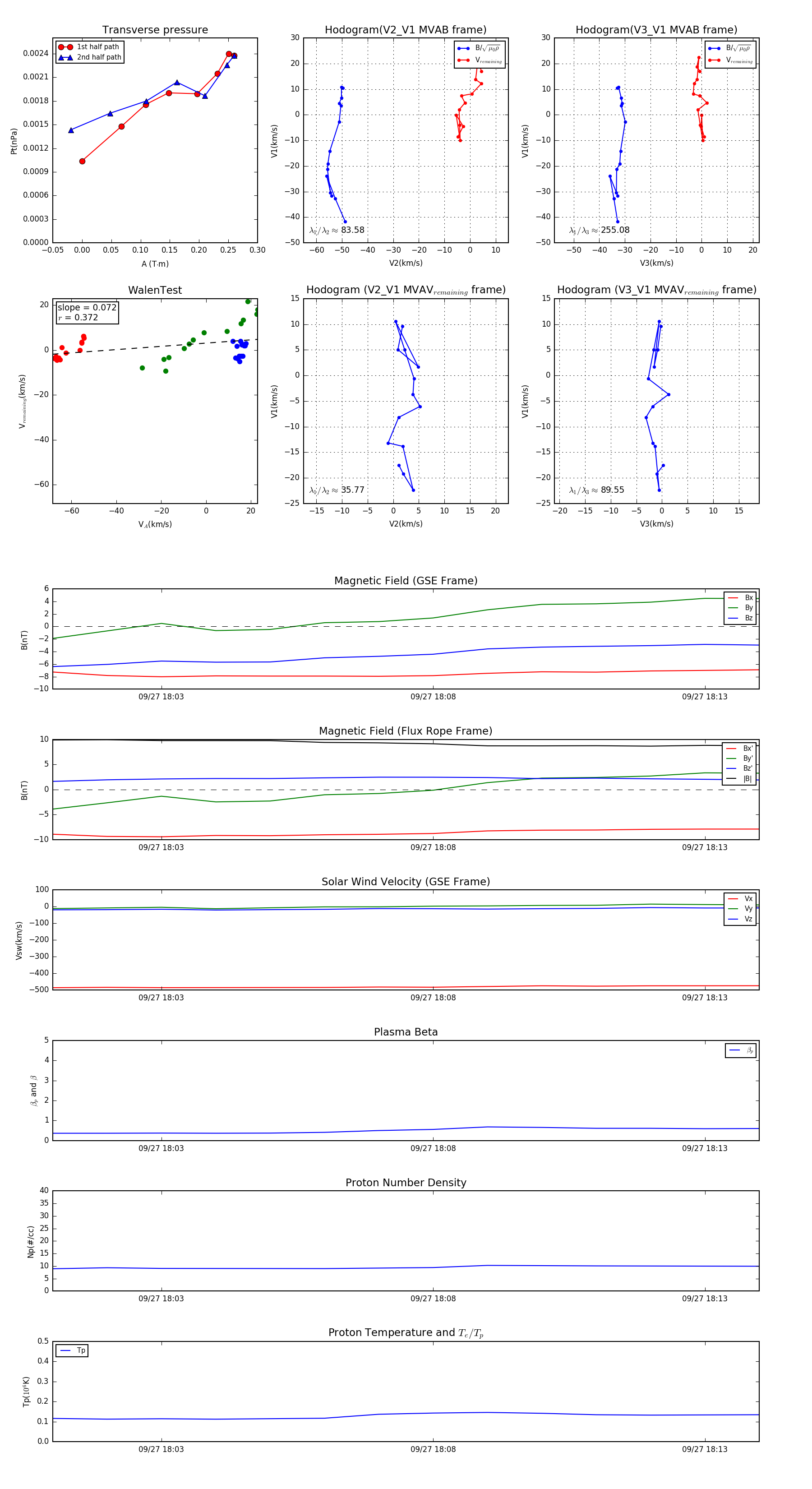This screenshot has height=1489, width=812.
Task: Click the "Proton Temperature and Te/Tp" title
Action: [406, 1333]
